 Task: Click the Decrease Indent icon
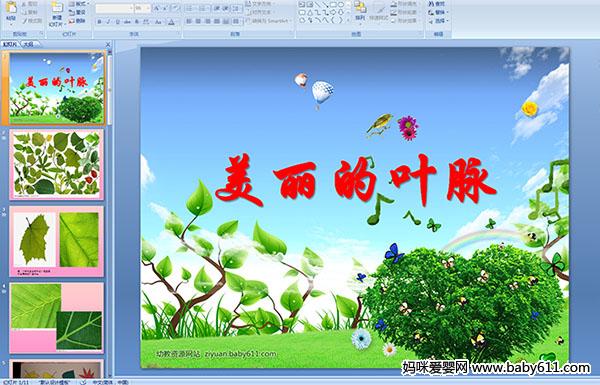point(217,8)
